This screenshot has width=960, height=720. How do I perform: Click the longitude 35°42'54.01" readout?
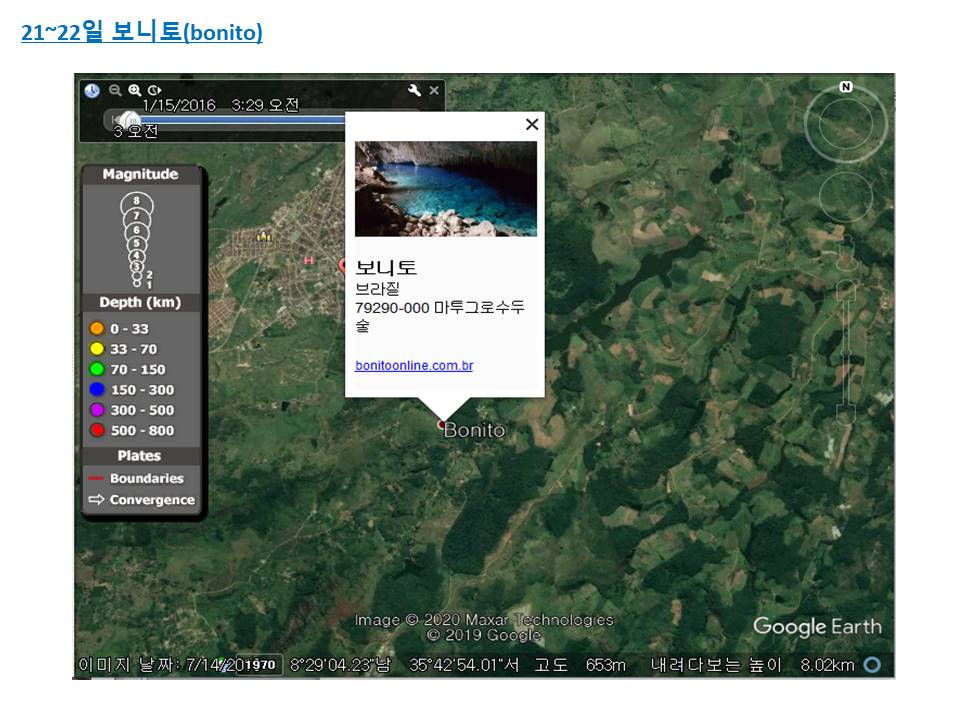tap(464, 665)
